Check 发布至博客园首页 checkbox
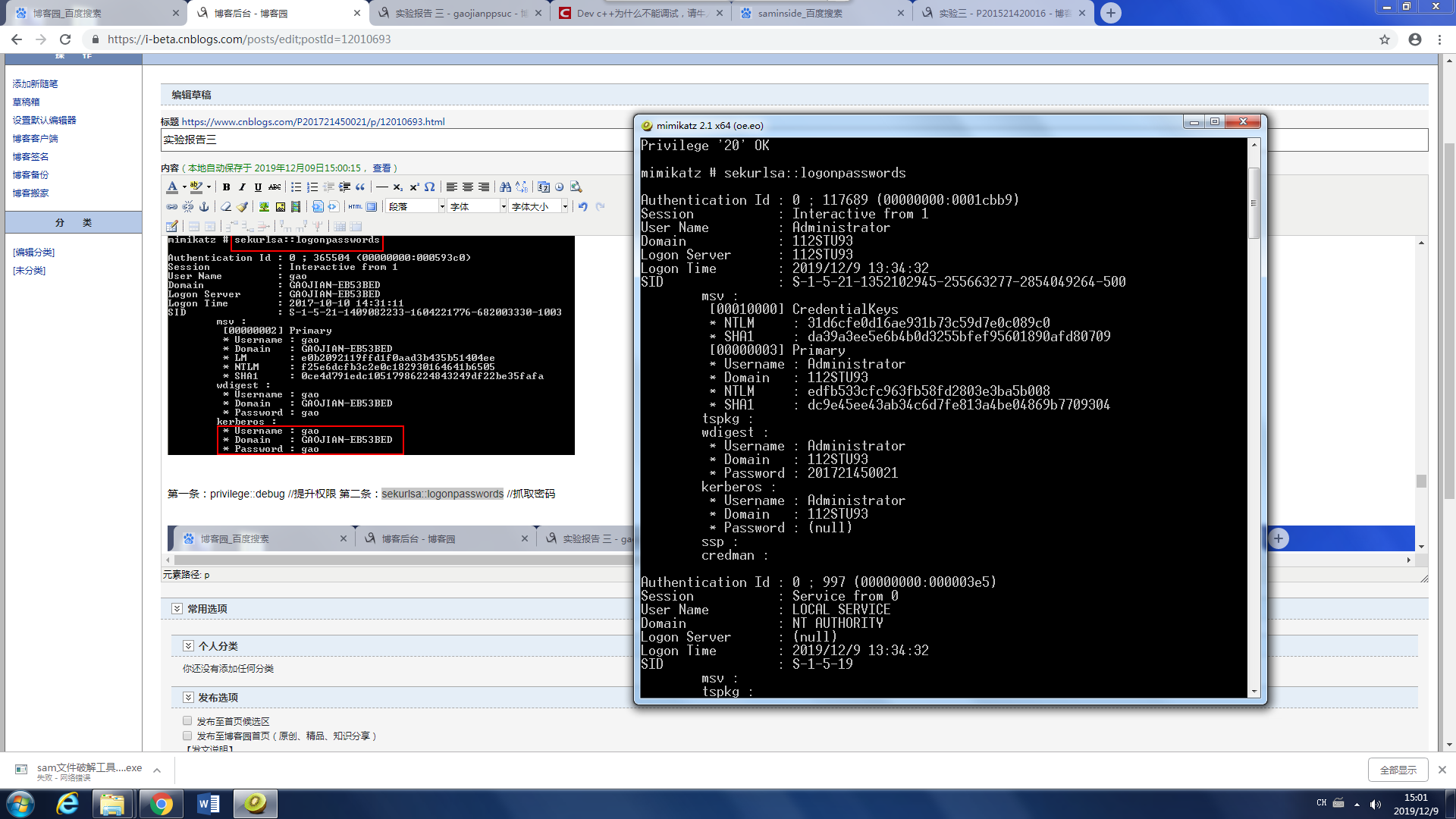The image size is (1456, 819). pos(187,736)
